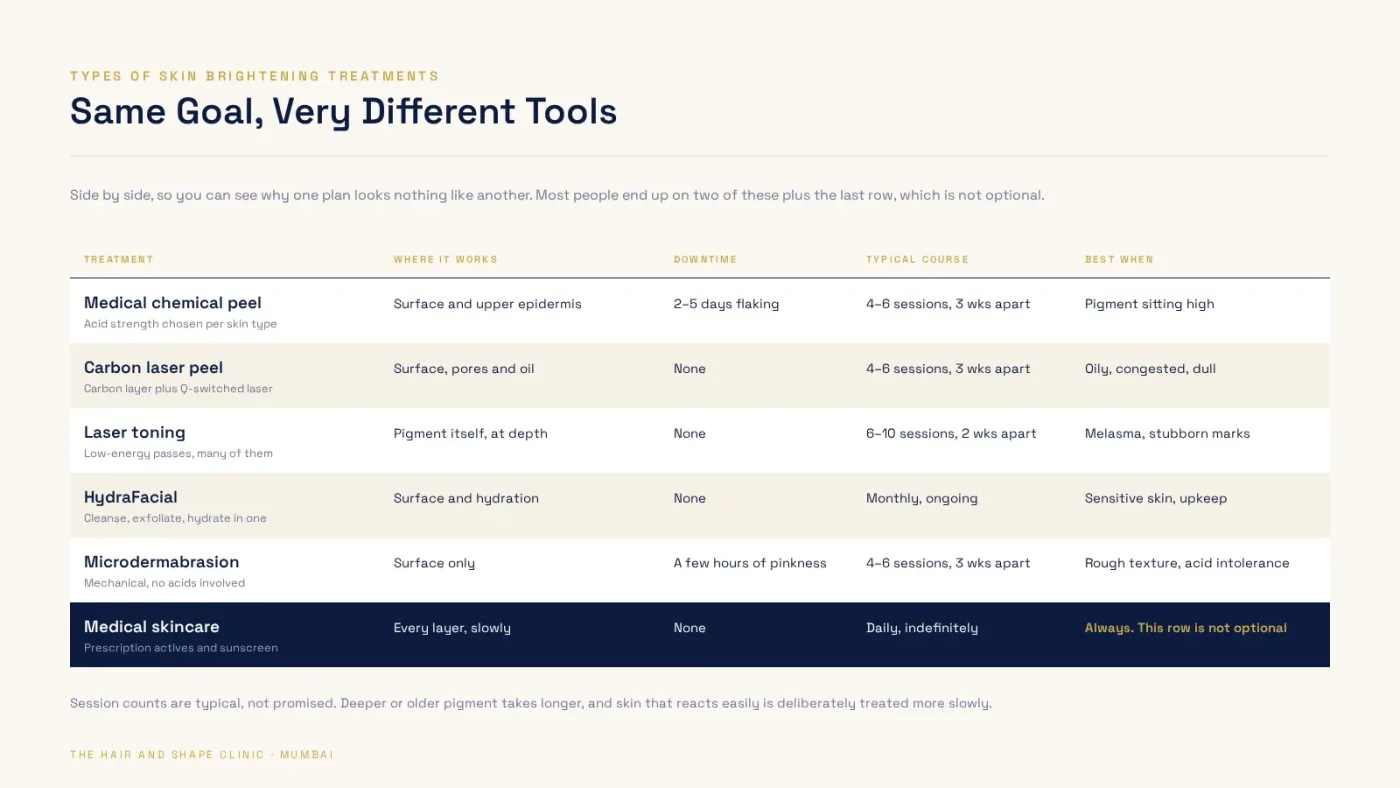Viewport: 1400px width, 788px height.
Task: Click the Medical chemical peel row title
Action: click(173, 303)
